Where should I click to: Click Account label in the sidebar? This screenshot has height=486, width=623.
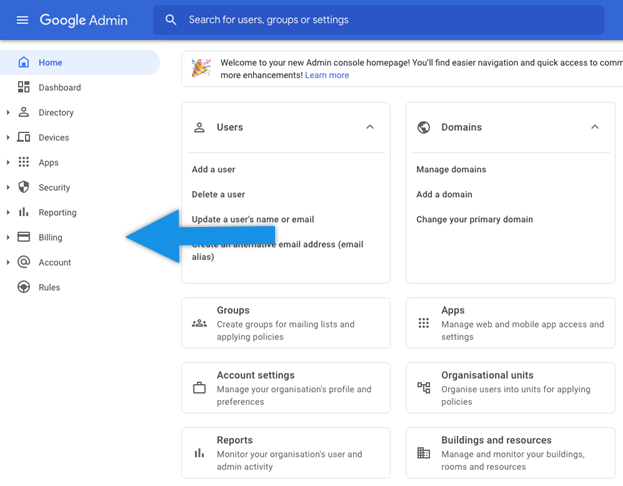[x=54, y=262]
